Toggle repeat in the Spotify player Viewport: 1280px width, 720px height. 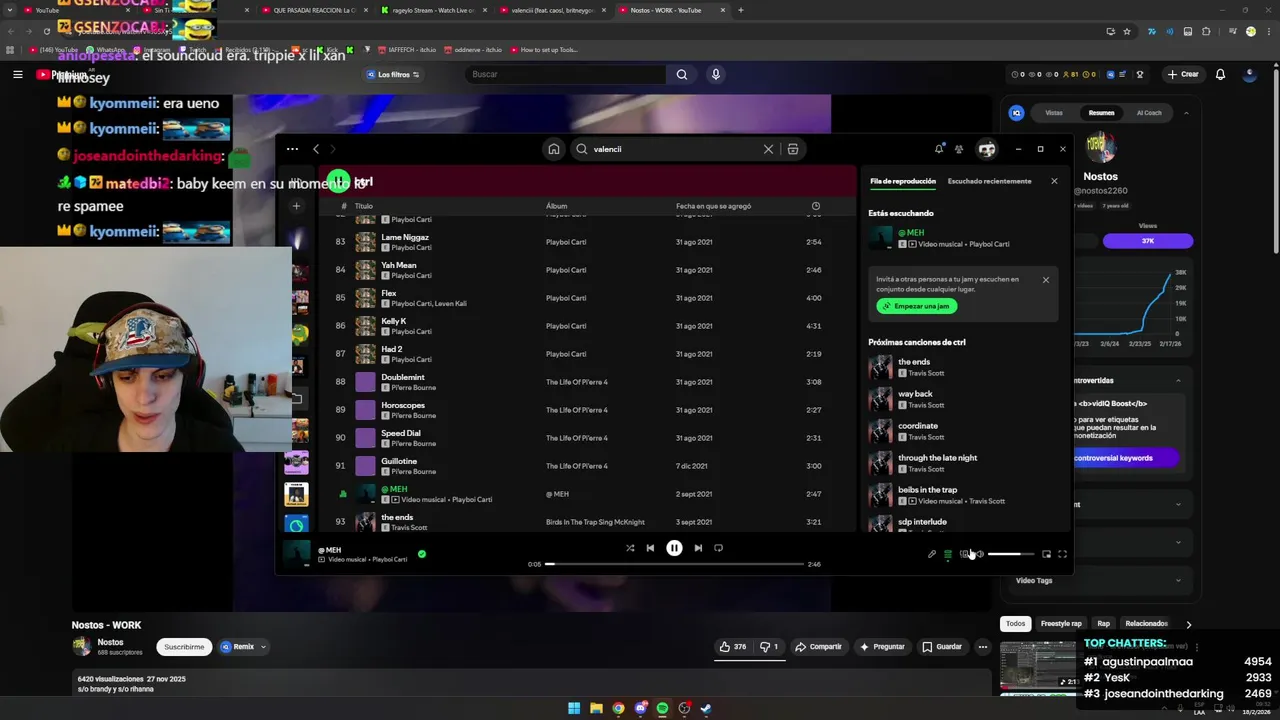pyautogui.click(x=718, y=548)
